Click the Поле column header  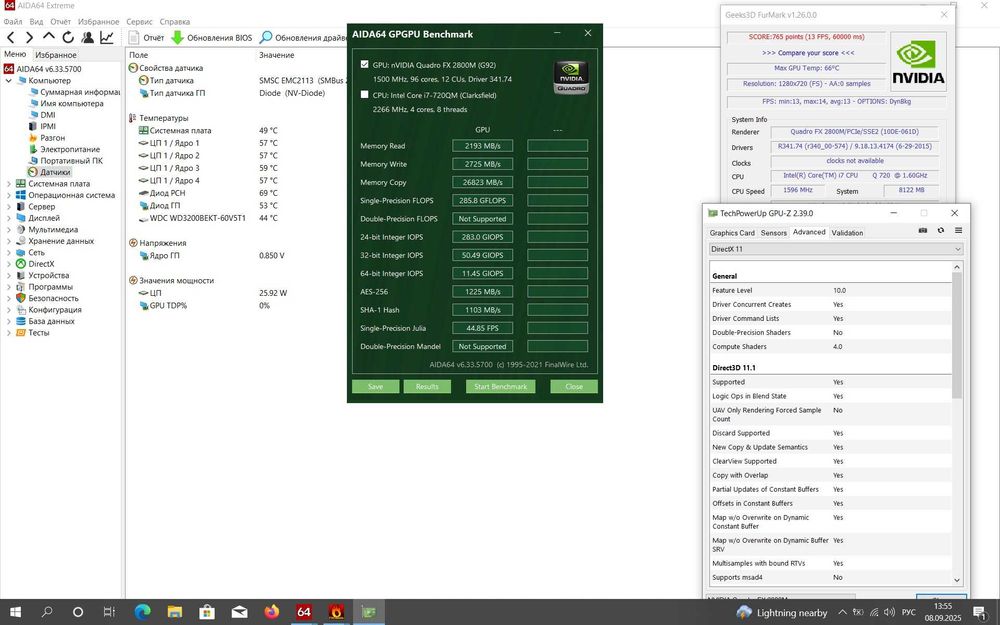coord(138,55)
